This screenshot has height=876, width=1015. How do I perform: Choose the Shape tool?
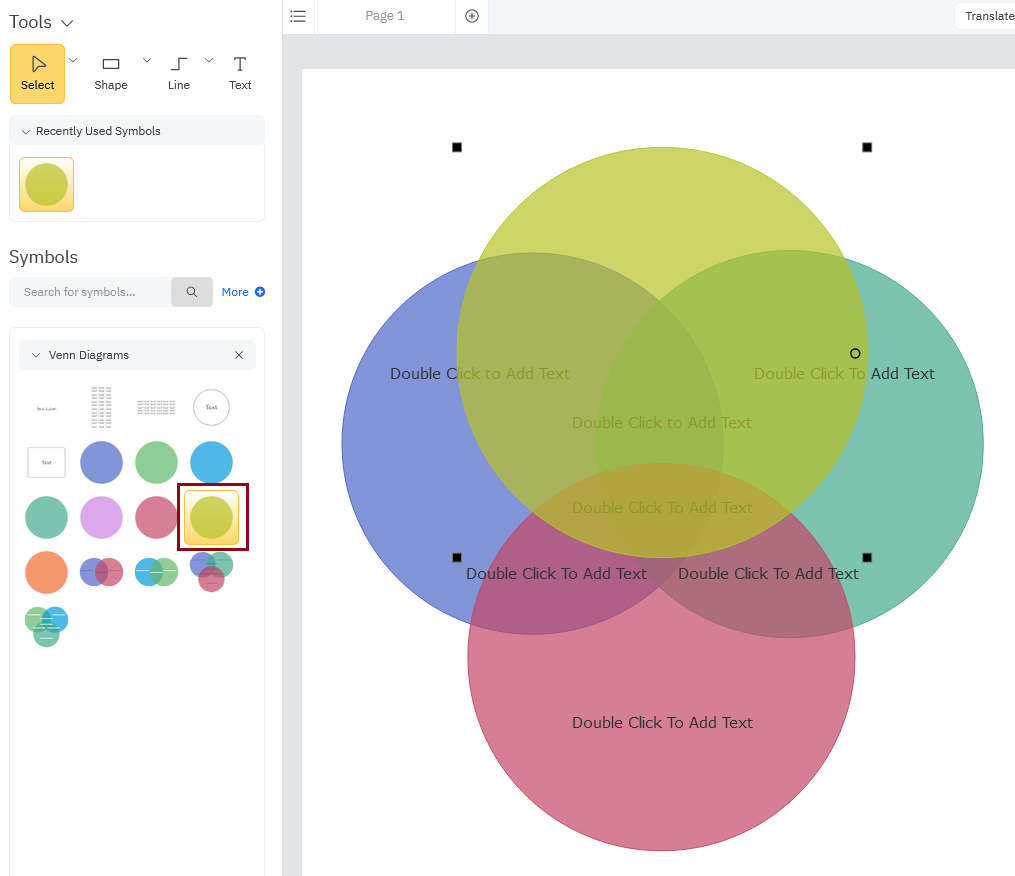[111, 70]
